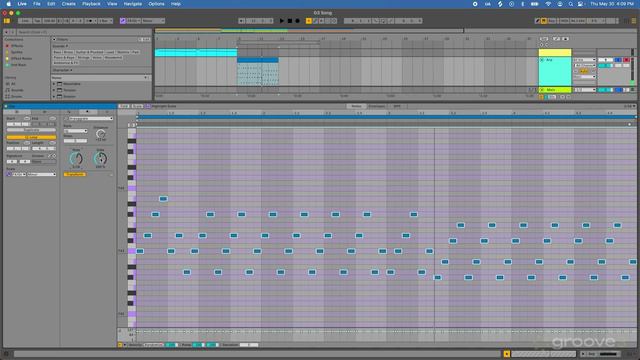Toggle the Key Map Mode switch

pyautogui.click(x=552, y=21)
